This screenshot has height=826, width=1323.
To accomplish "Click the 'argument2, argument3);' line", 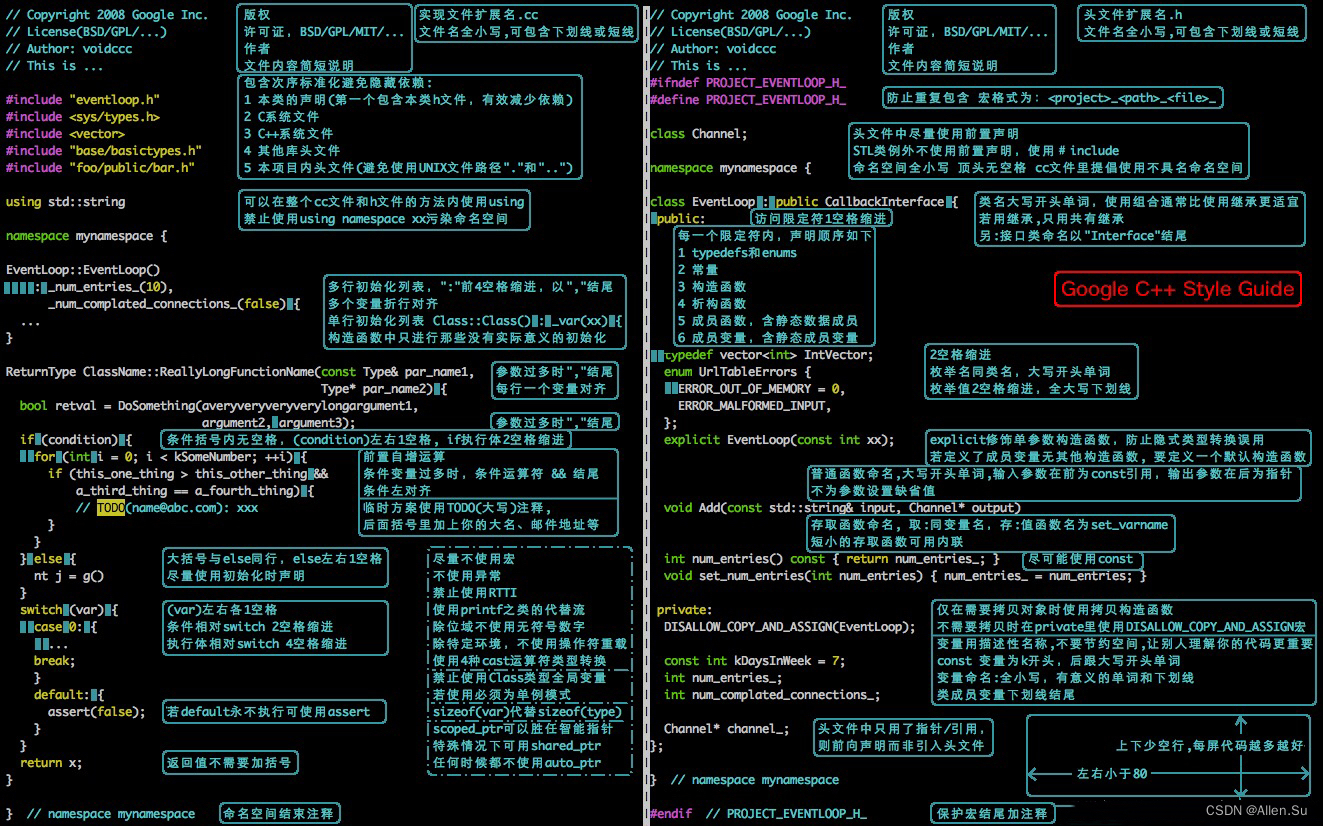I will 278,423.
